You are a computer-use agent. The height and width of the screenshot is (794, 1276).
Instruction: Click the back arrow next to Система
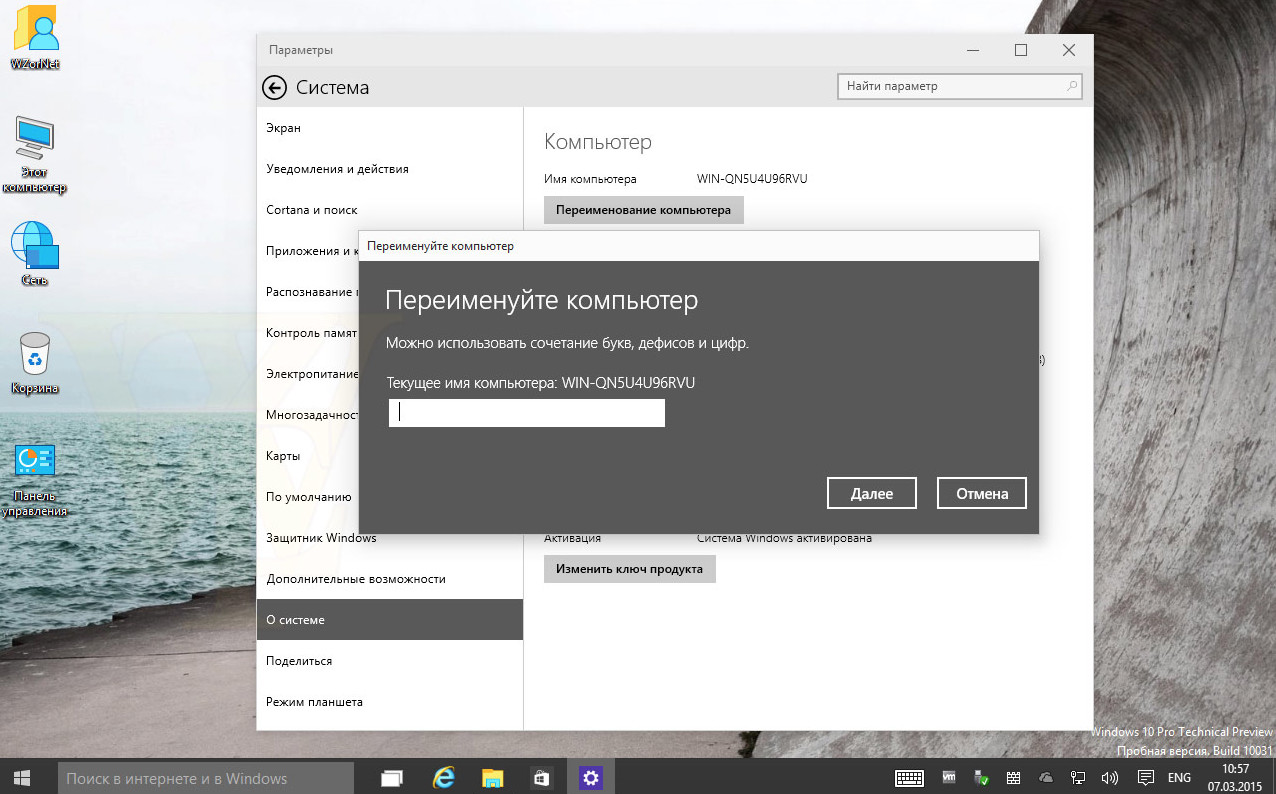(274, 88)
